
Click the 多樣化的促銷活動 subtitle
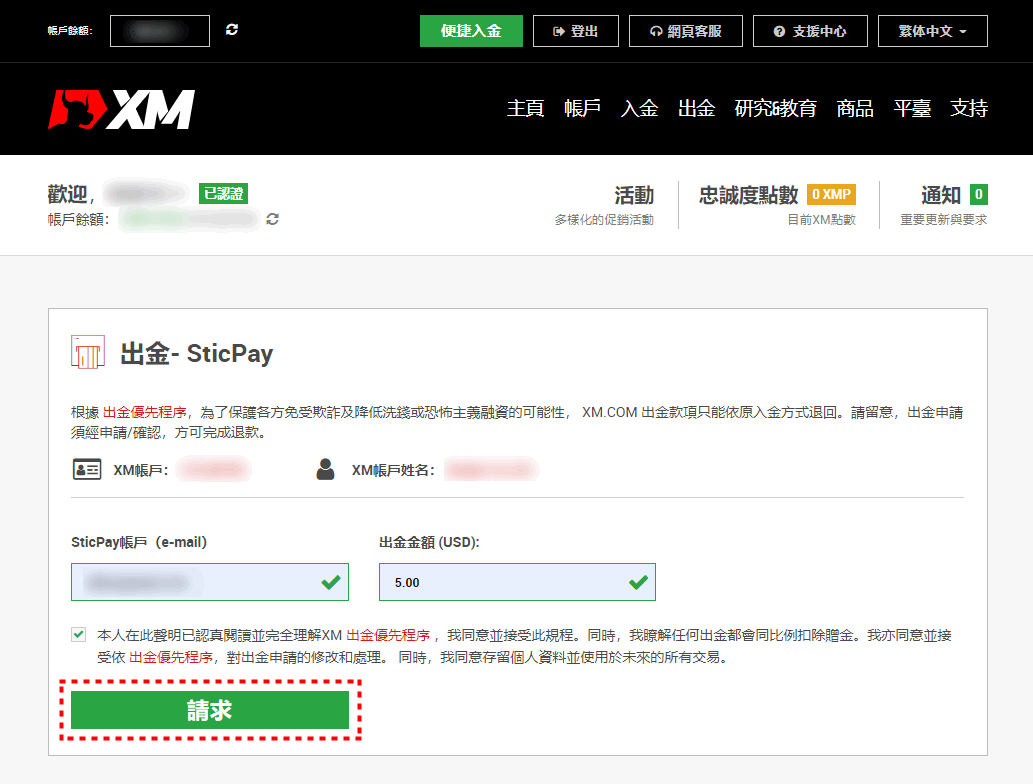click(x=604, y=220)
